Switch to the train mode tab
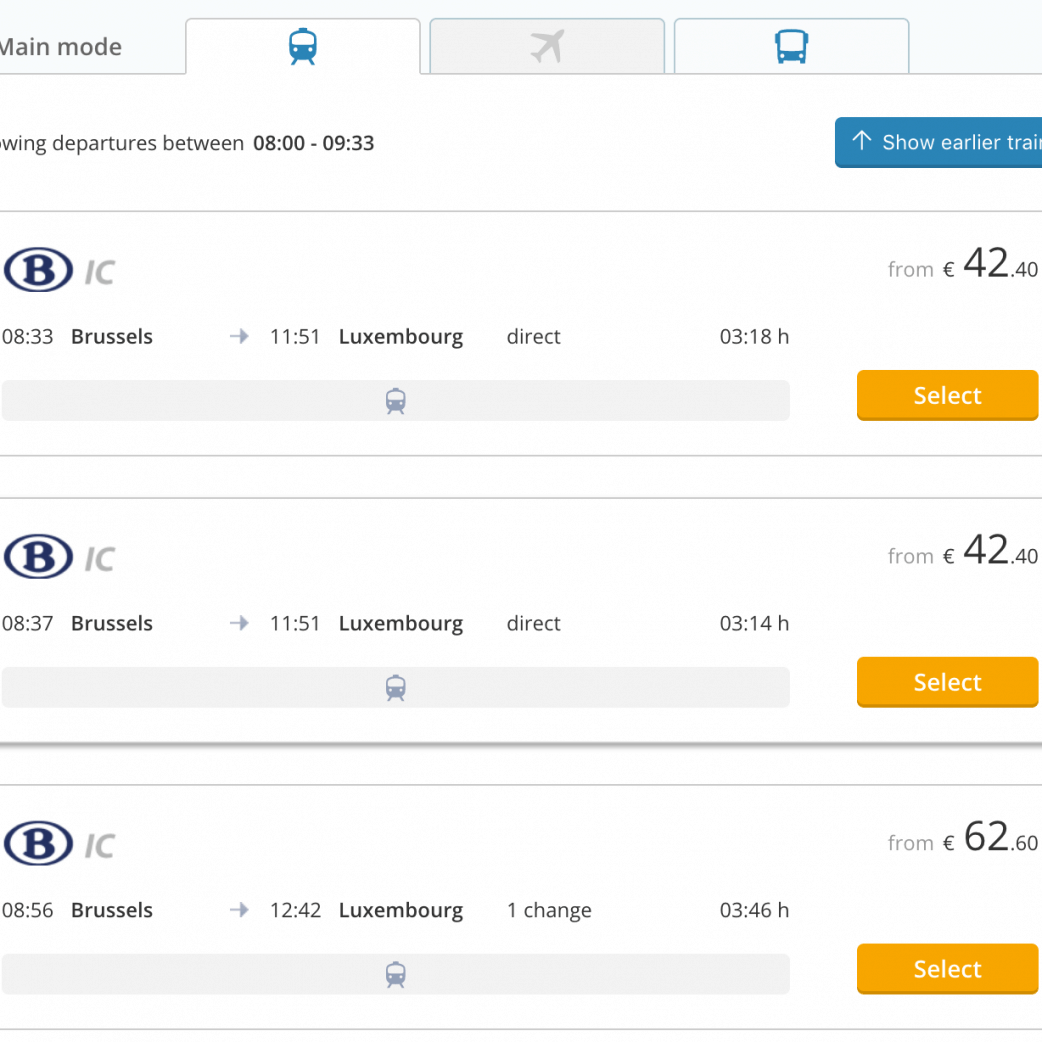The height and width of the screenshot is (1042, 1042). coord(302,47)
